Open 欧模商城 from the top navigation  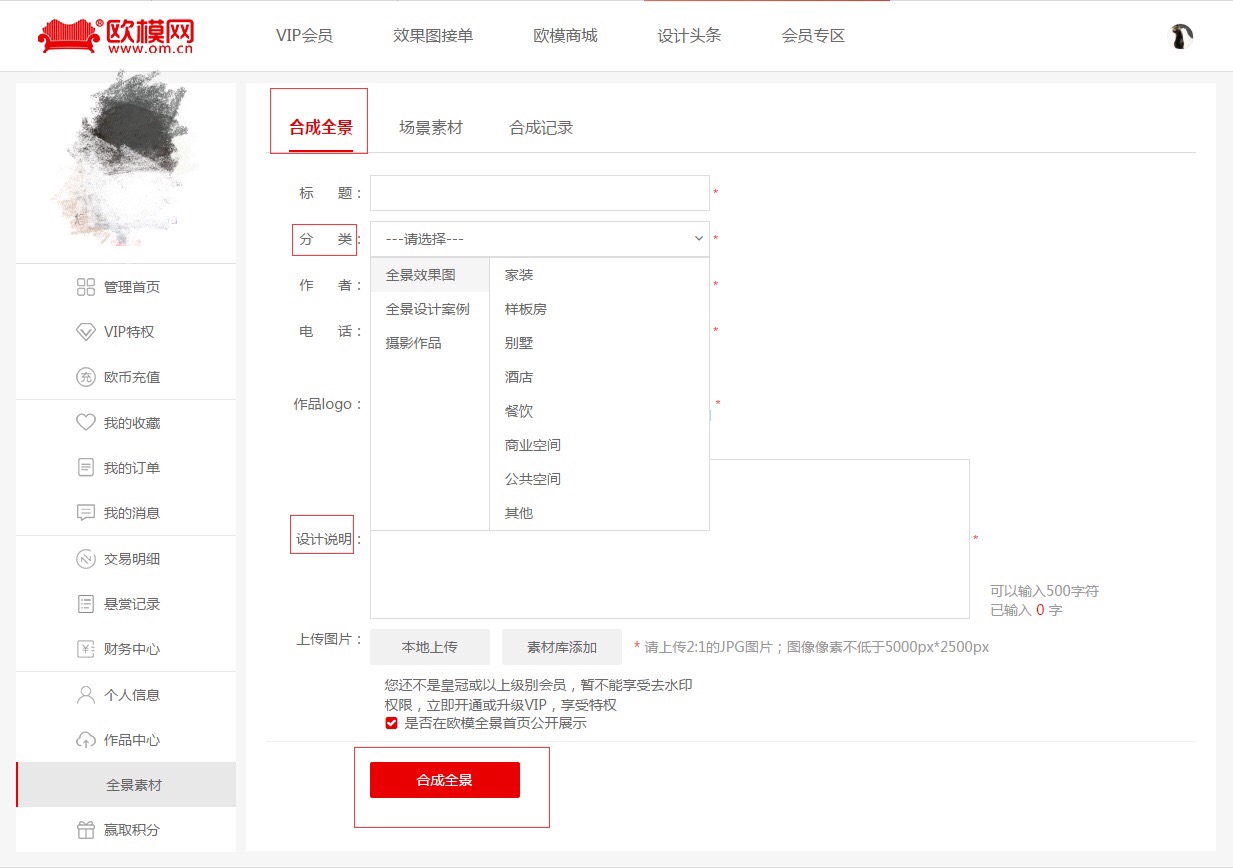click(x=565, y=35)
